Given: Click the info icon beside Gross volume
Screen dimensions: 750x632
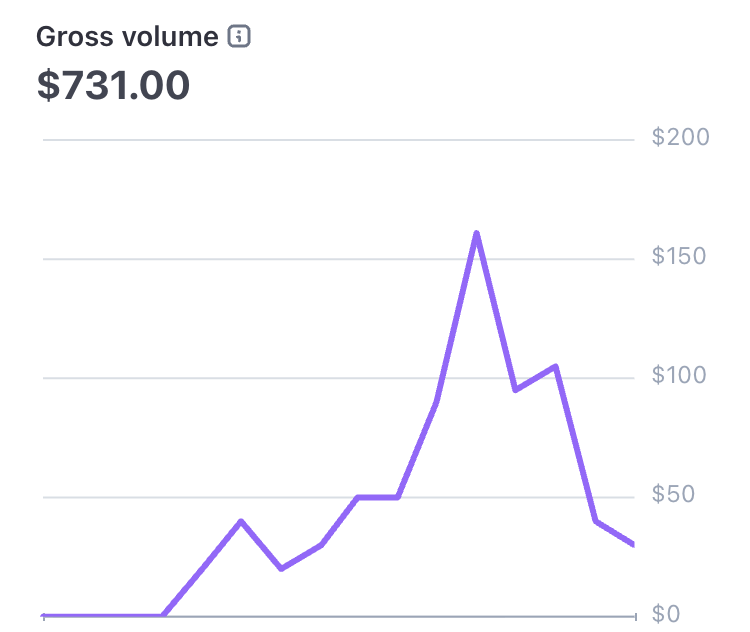Looking at the screenshot, I should 239,37.
